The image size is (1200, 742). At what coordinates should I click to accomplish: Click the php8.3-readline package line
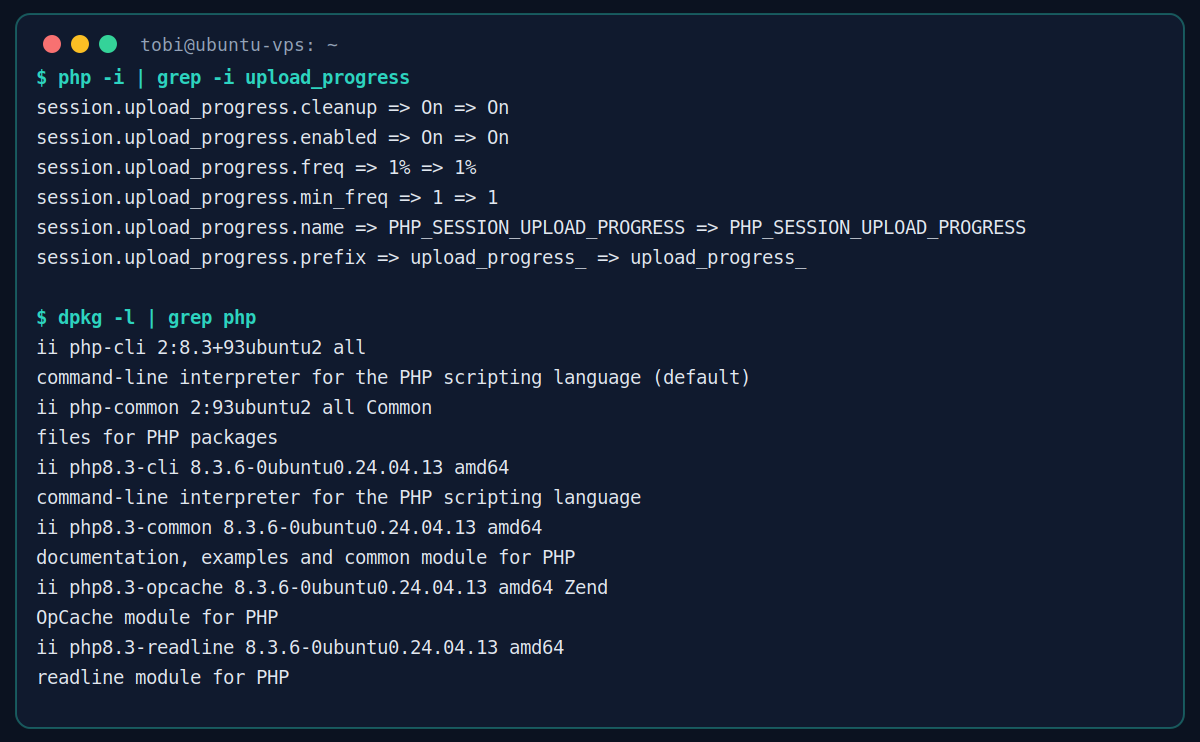point(300,648)
